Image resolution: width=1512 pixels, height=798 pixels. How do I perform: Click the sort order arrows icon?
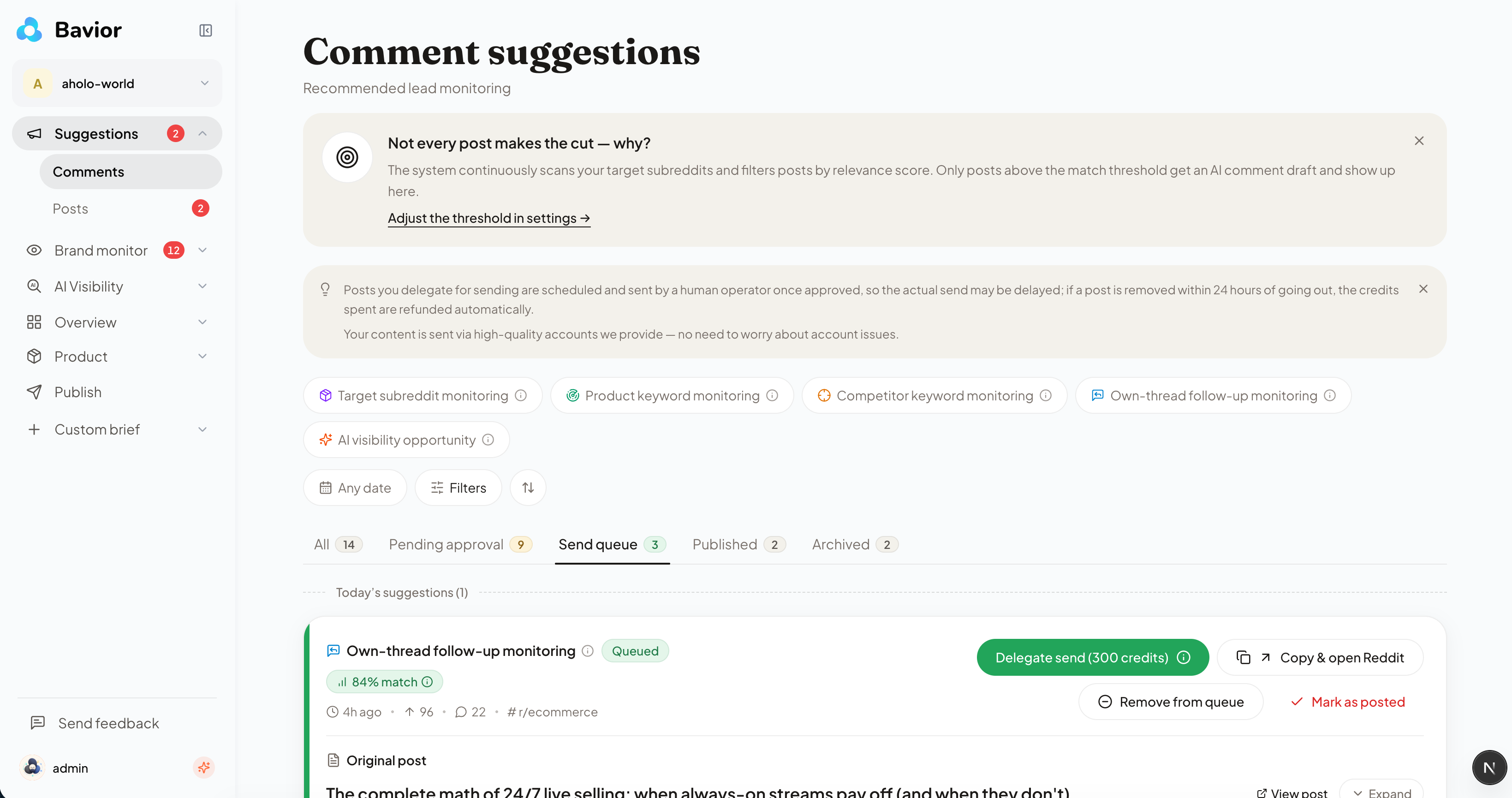tap(528, 488)
